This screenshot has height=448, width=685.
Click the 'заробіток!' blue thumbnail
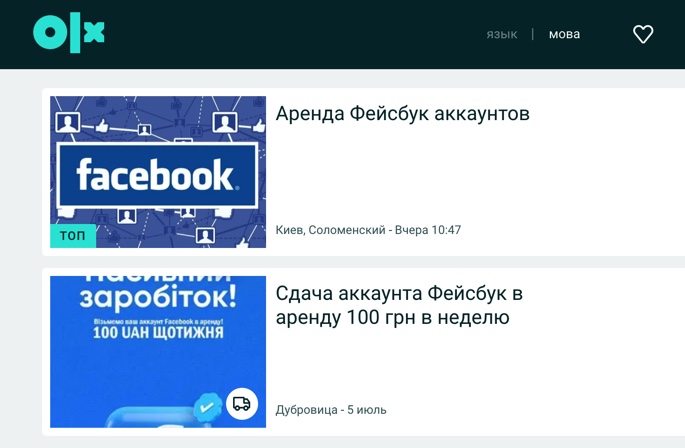tap(158, 351)
